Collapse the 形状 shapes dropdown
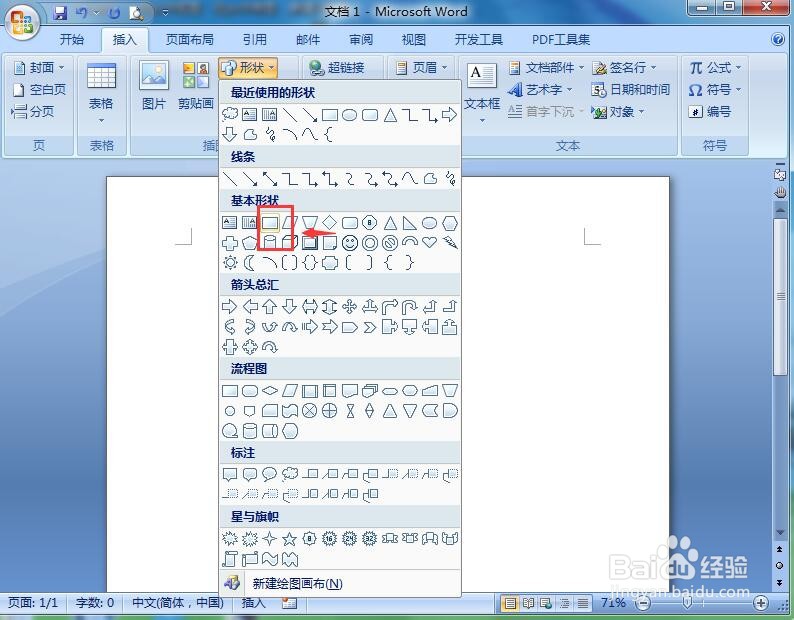 [x=248, y=67]
